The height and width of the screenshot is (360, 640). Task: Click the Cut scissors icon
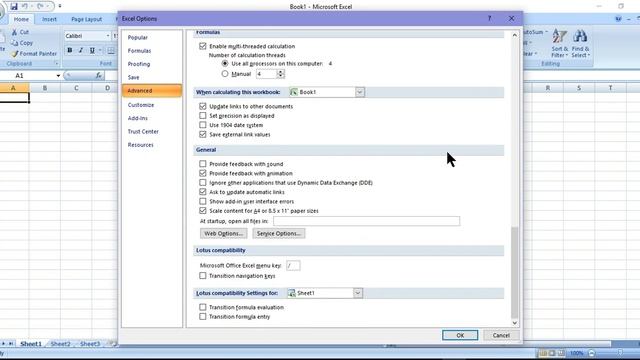coord(14,32)
